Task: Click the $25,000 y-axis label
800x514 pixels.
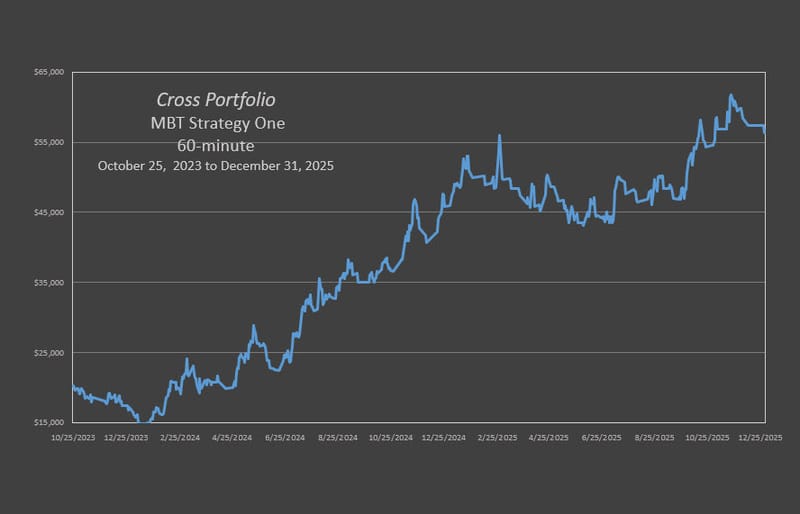Action: click(49, 352)
